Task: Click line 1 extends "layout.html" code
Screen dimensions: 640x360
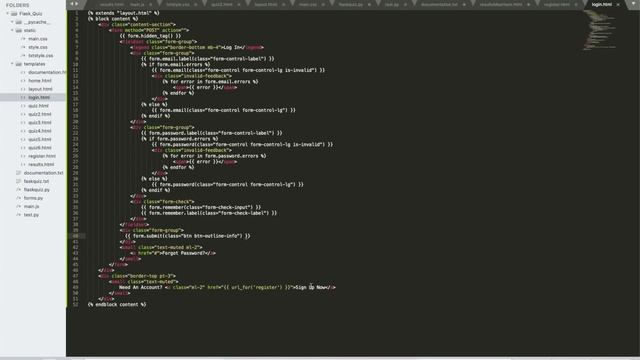Action: pos(124,13)
